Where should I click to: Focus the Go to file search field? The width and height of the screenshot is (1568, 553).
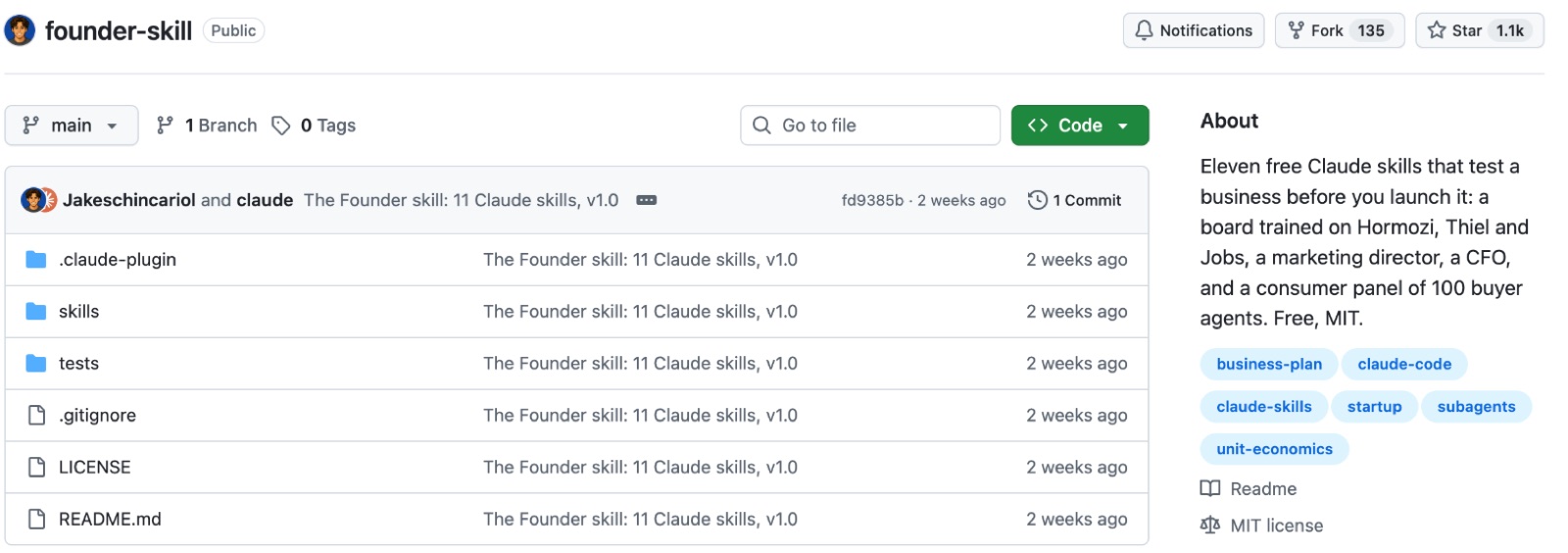(x=870, y=126)
